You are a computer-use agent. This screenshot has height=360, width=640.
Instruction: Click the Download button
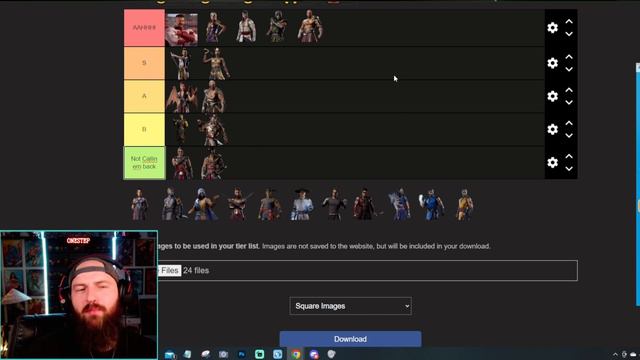point(350,339)
